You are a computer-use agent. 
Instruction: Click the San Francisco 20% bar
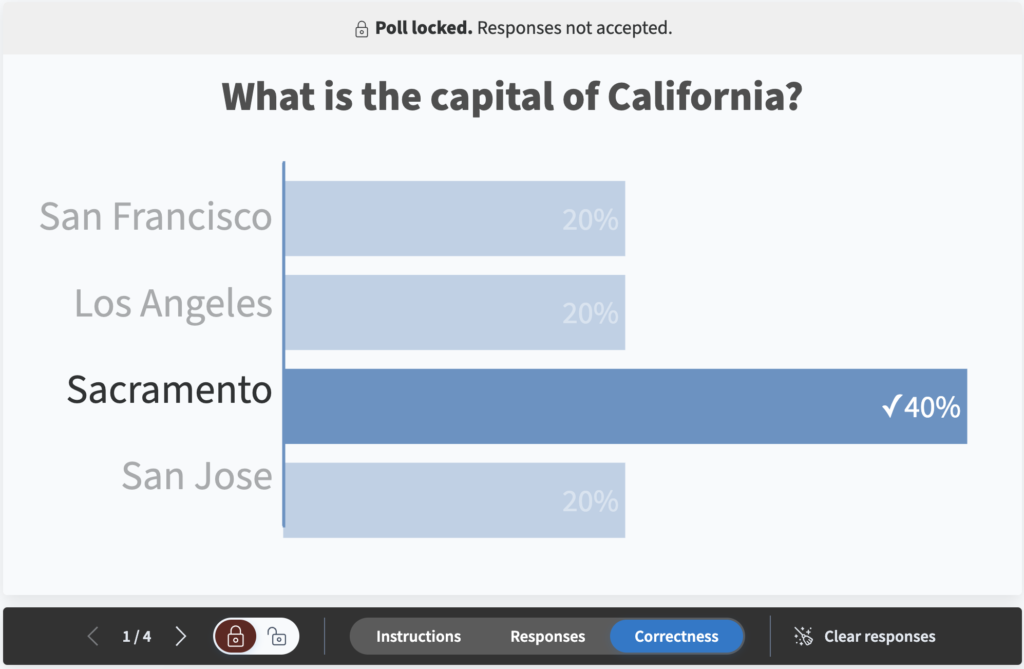tap(455, 219)
